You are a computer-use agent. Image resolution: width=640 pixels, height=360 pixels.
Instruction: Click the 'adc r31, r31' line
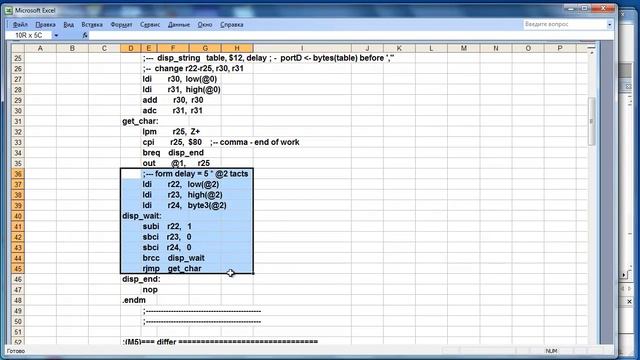point(172,111)
